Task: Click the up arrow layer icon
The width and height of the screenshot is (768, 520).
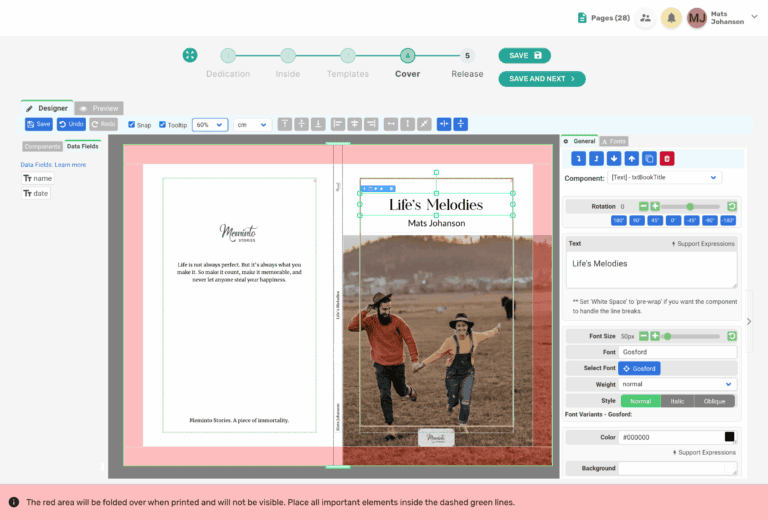Action: [x=631, y=158]
